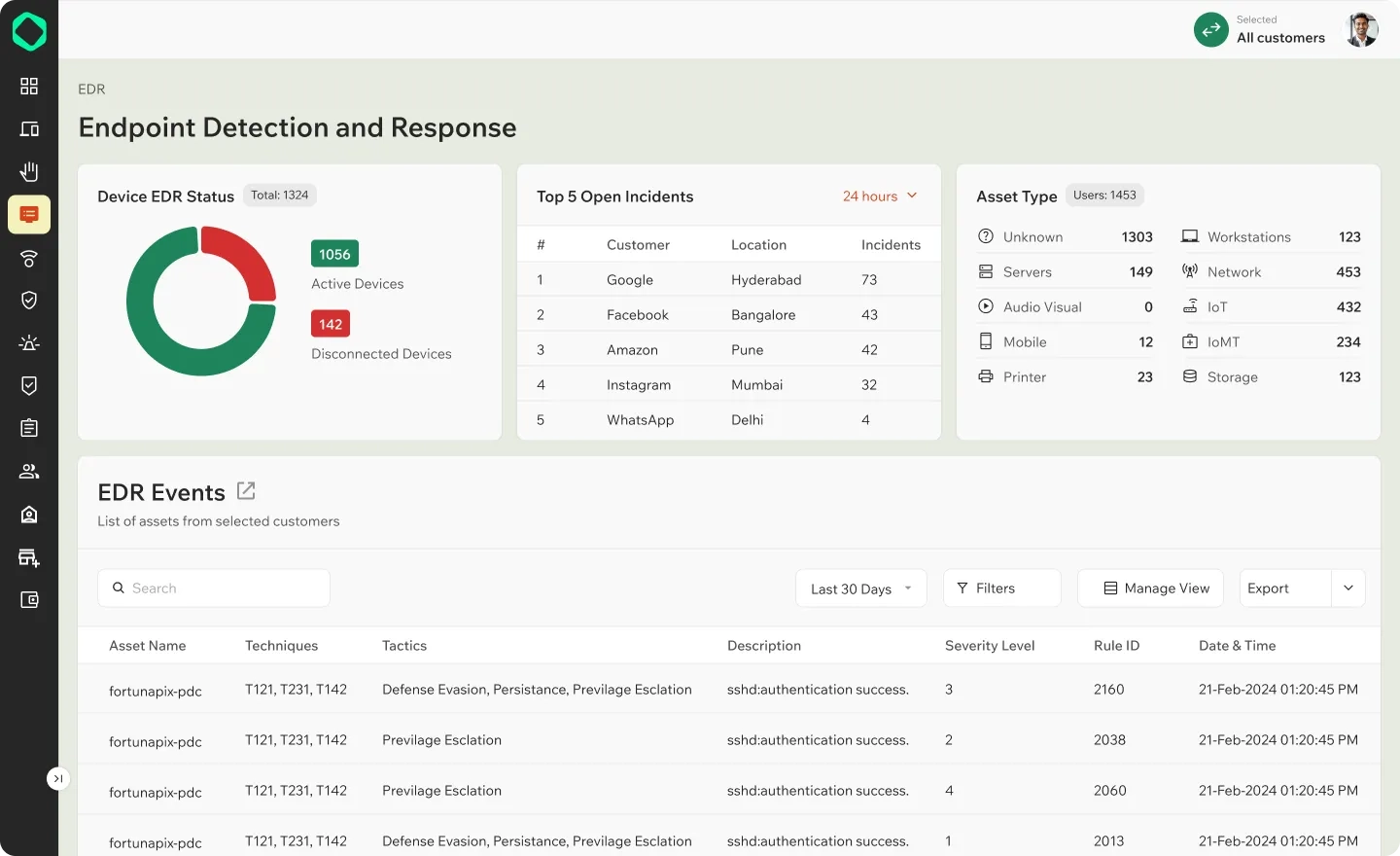This screenshot has height=856, width=1400.
Task: Click the green hexagon logo in sidebar
Action: [29, 31]
